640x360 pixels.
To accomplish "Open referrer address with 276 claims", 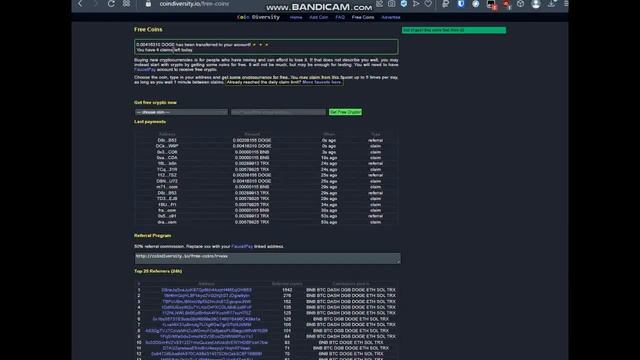I will click(x=207, y=296).
